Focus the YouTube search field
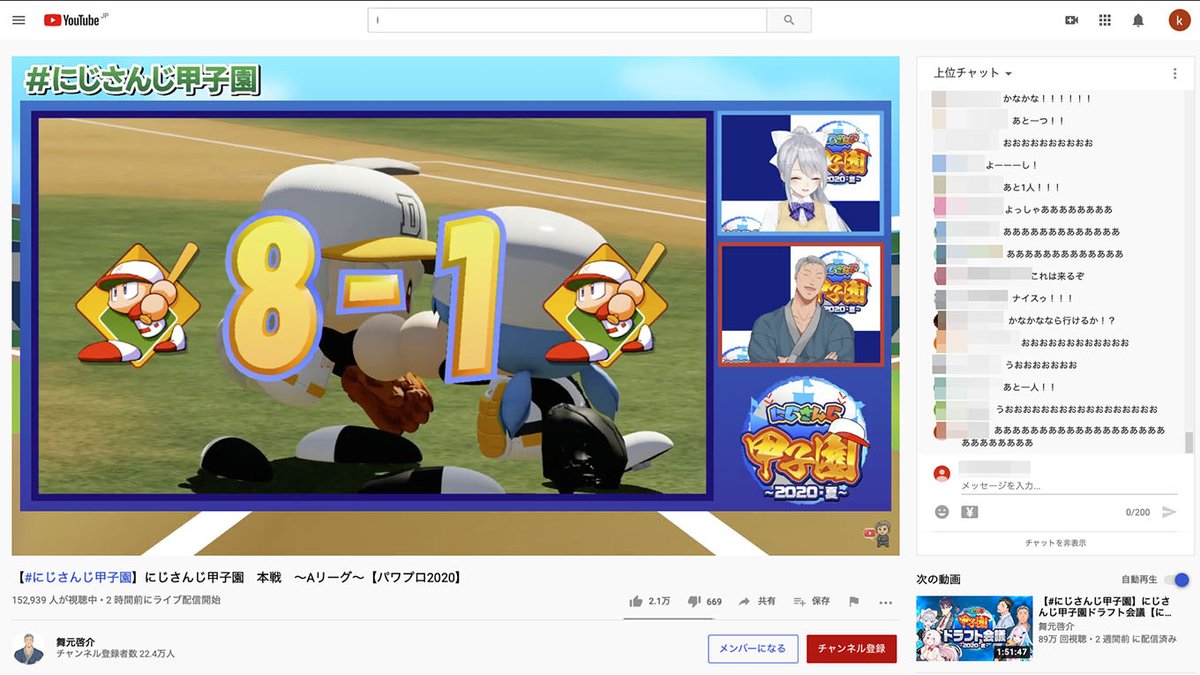Screen dimensions: 1200x675 (567, 20)
